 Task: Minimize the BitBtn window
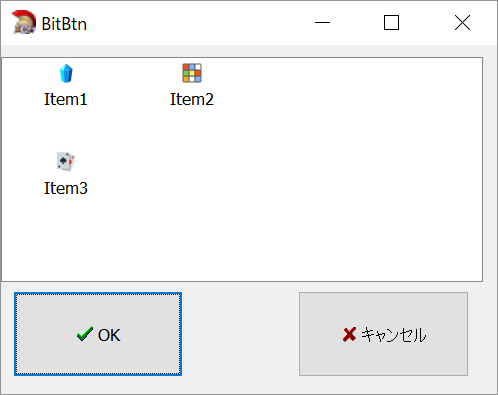tap(322, 23)
